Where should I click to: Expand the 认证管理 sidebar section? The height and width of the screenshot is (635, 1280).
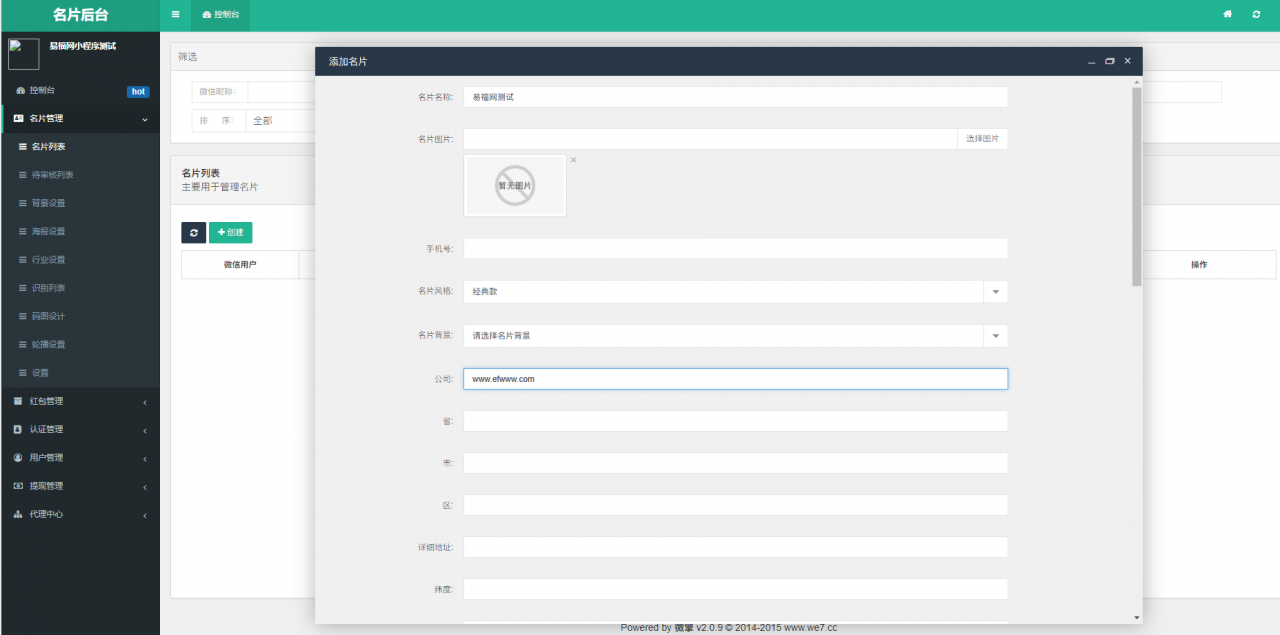tap(80, 430)
